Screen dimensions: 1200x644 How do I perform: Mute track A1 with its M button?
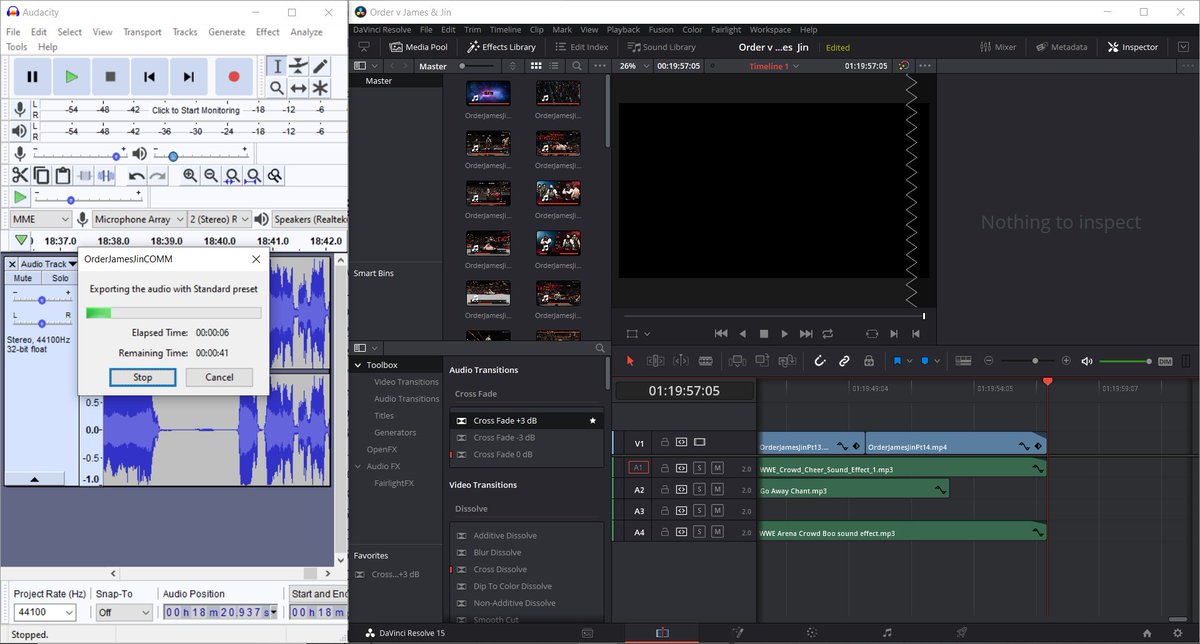(x=718, y=467)
